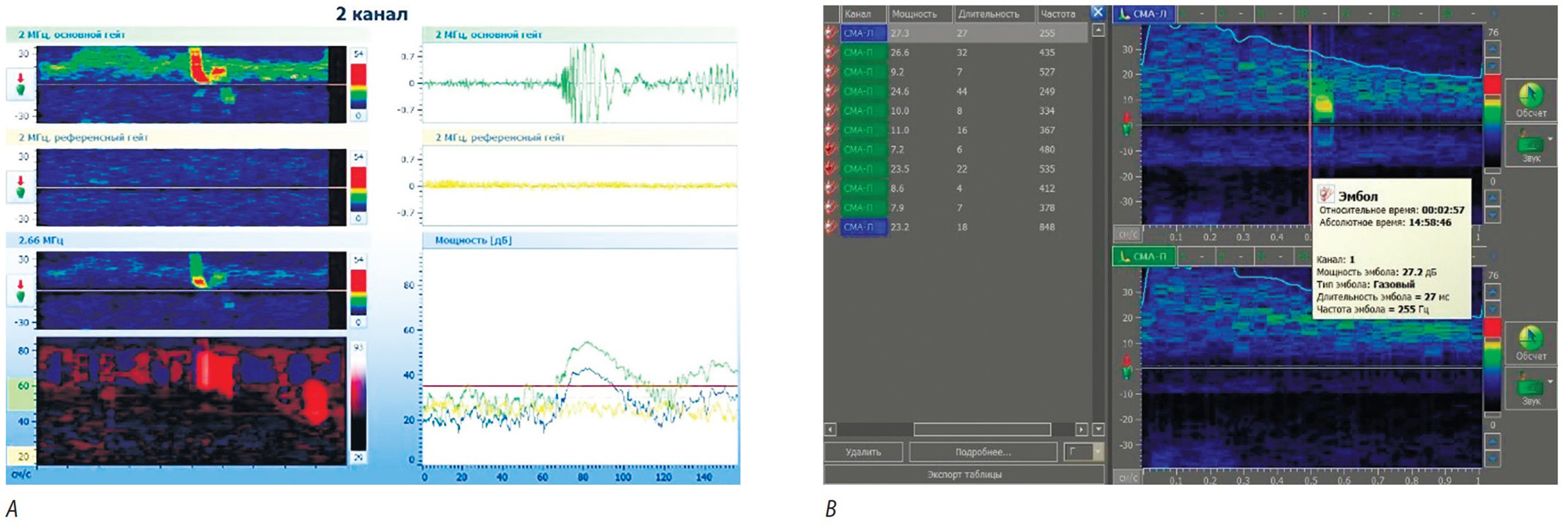The image size is (1568, 530).
Task: Click embolus icon in the 23.5 power row
Action: tap(831, 169)
